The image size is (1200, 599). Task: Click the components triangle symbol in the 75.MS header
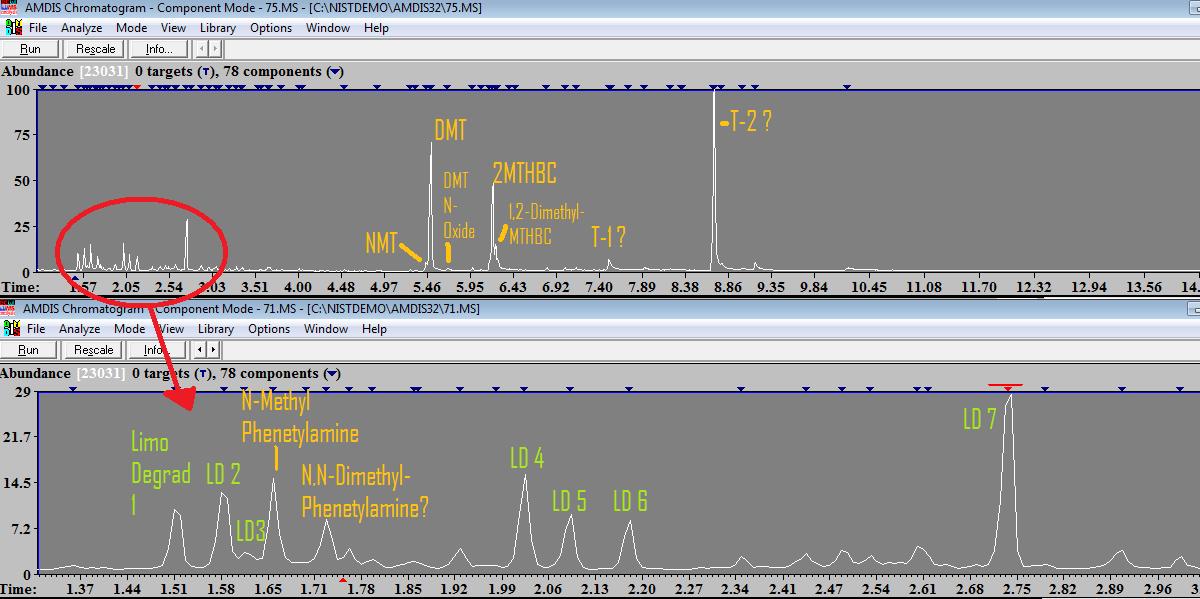pos(335,72)
